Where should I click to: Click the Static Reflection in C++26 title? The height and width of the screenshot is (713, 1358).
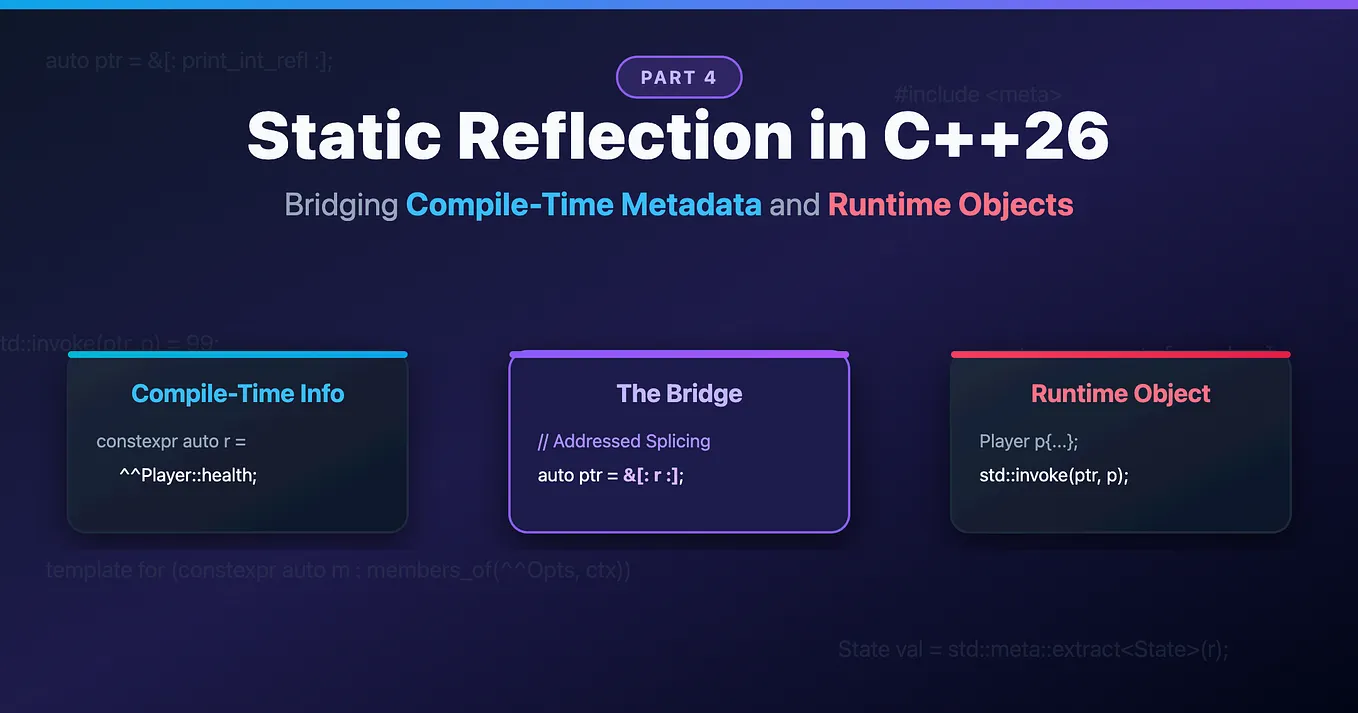[x=679, y=136]
